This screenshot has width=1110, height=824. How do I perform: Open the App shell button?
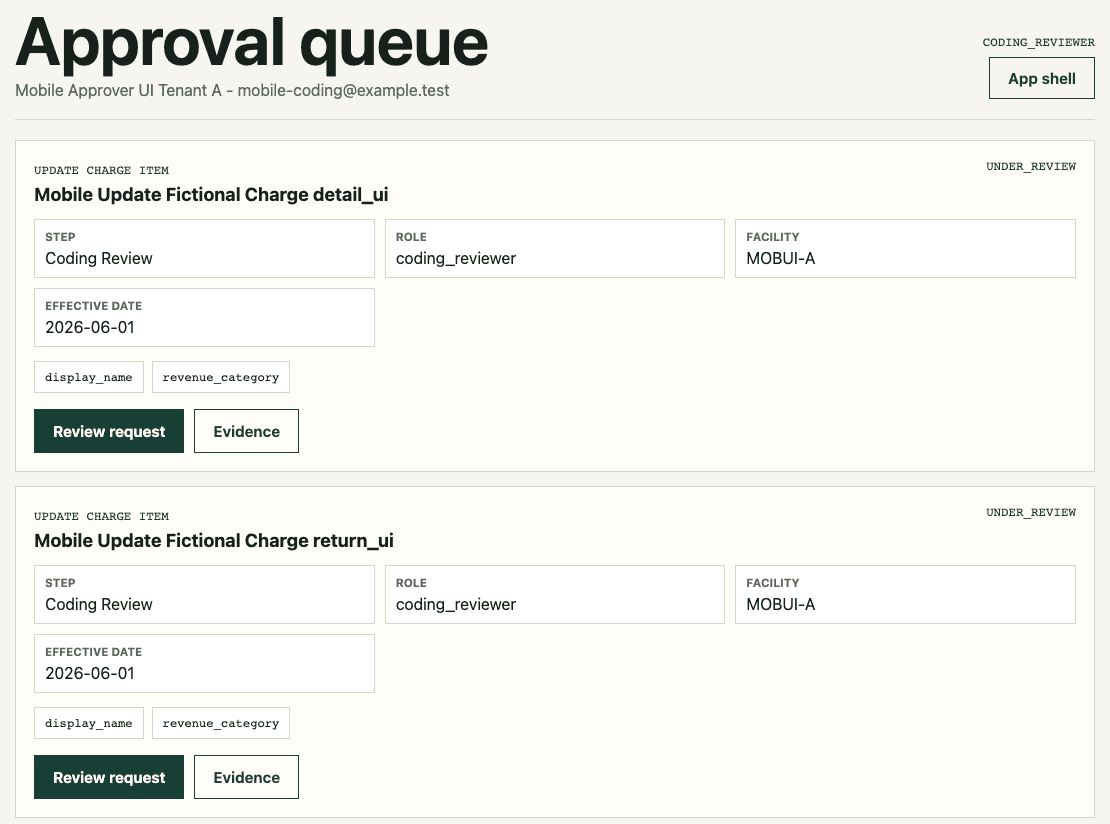coord(1041,78)
